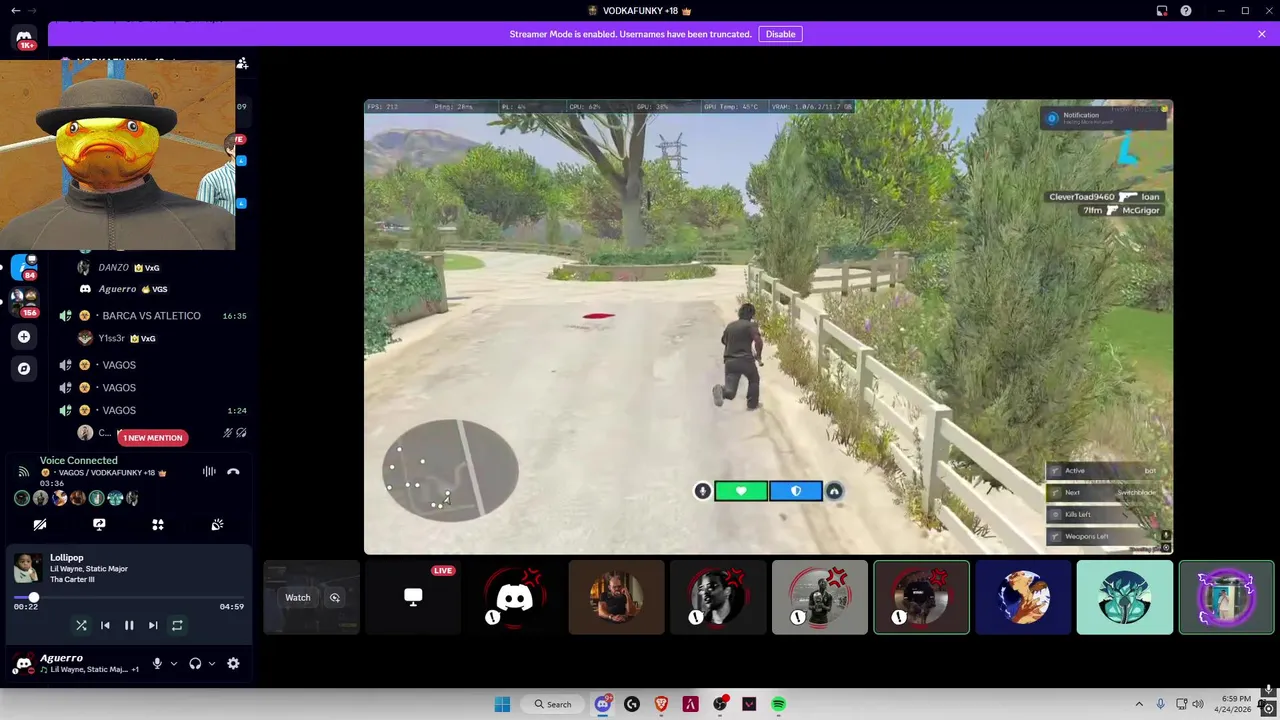The width and height of the screenshot is (1280, 720).
Task: Open the soundboard icon
Action: tap(217, 525)
